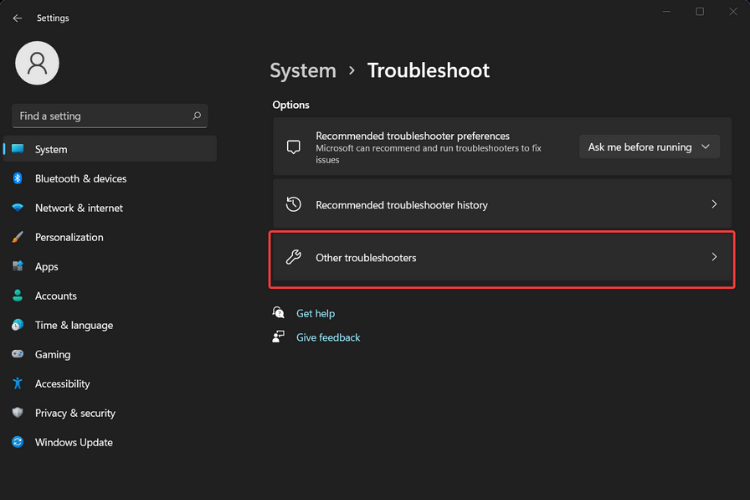Open the Ask me before running dropdown
This screenshot has height=500, width=750.
[649, 147]
